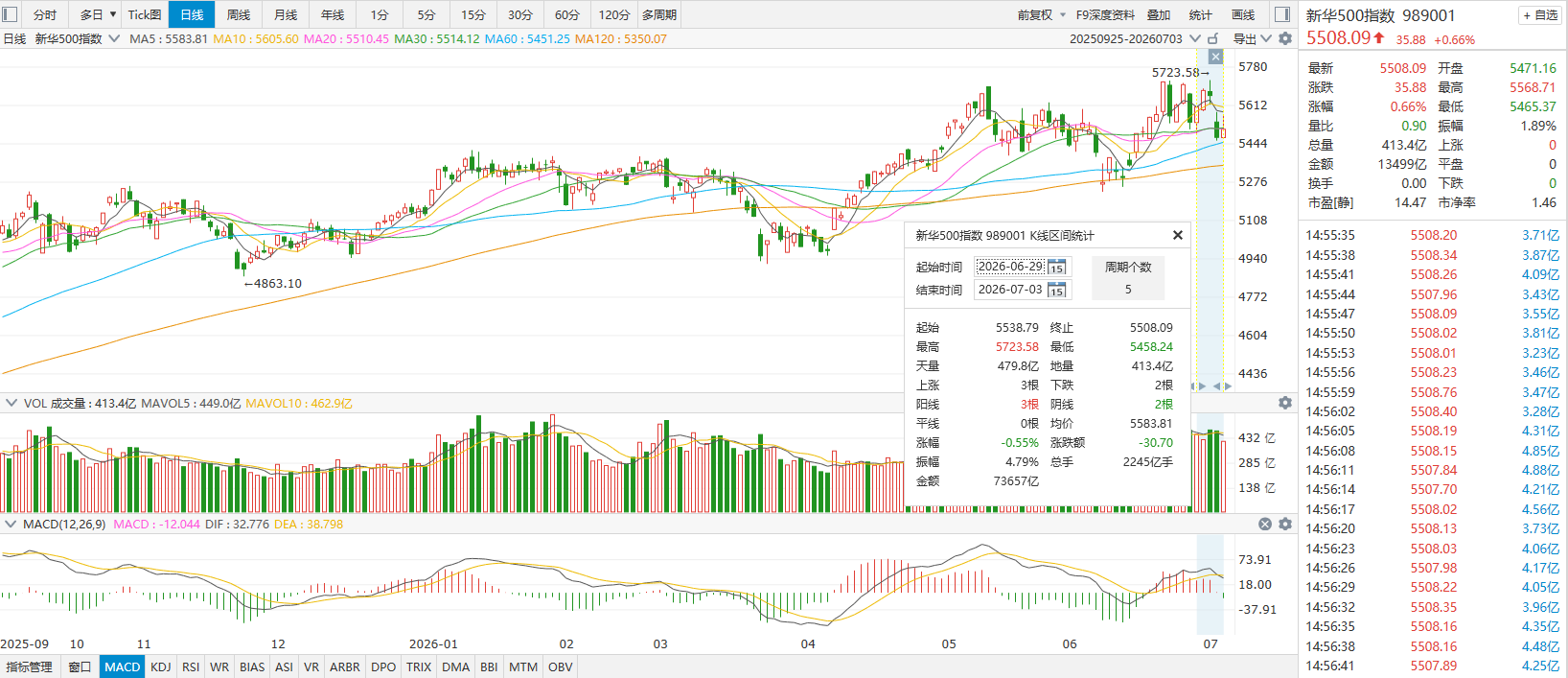1568x678 pixels.
Task: Open calendar picker for 起始时间
Action: click(x=1057, y=267)
